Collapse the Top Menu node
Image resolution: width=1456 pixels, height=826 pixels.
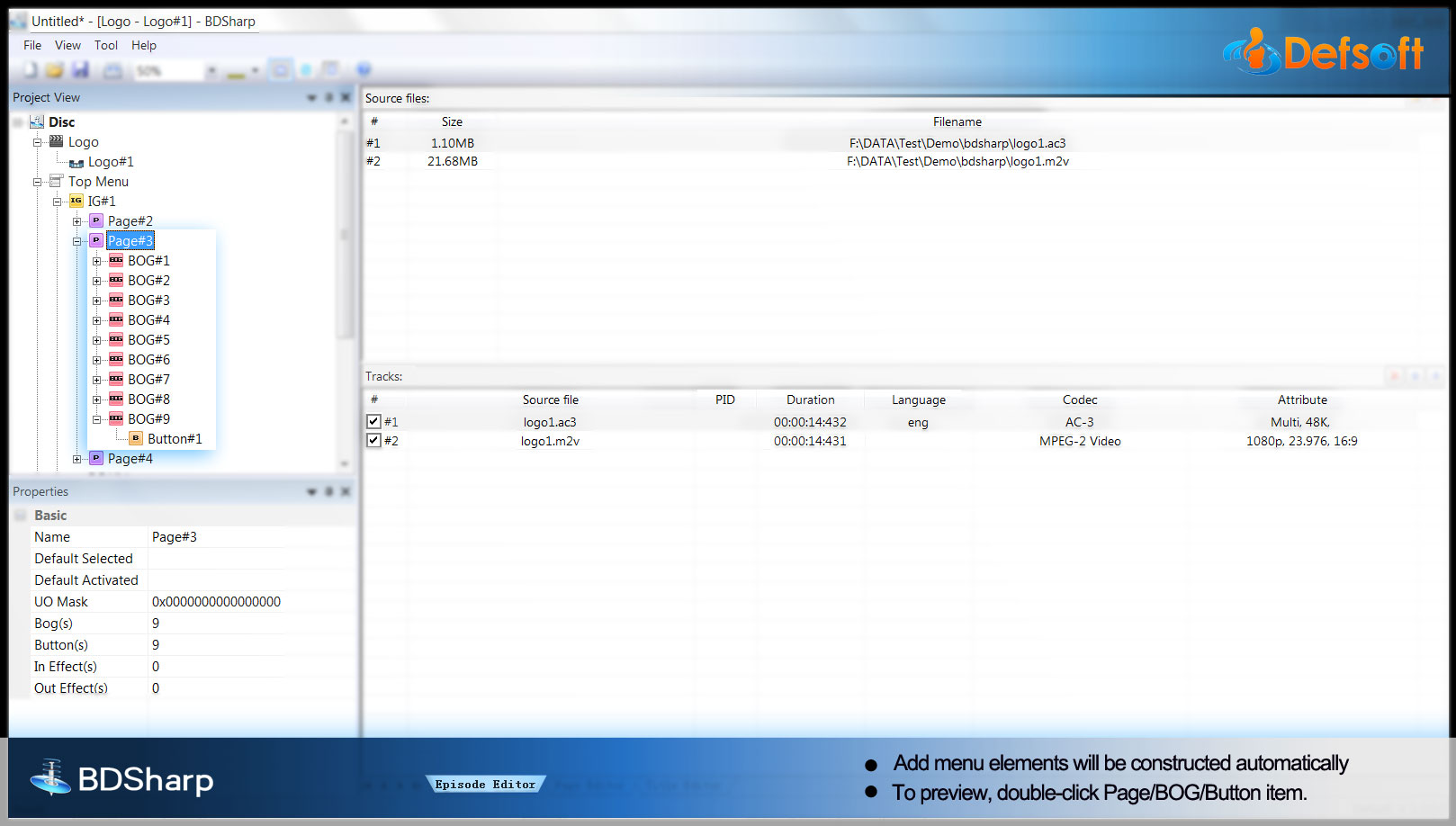(x=37, y=182)
